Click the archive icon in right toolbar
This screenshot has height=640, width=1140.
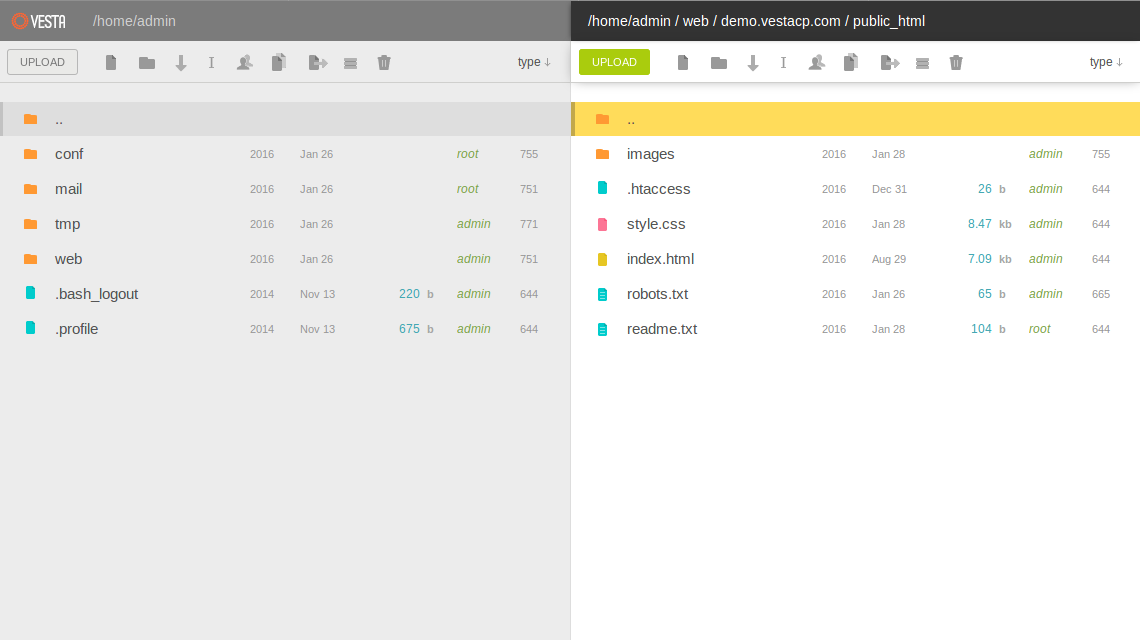[x=923, y=62]
